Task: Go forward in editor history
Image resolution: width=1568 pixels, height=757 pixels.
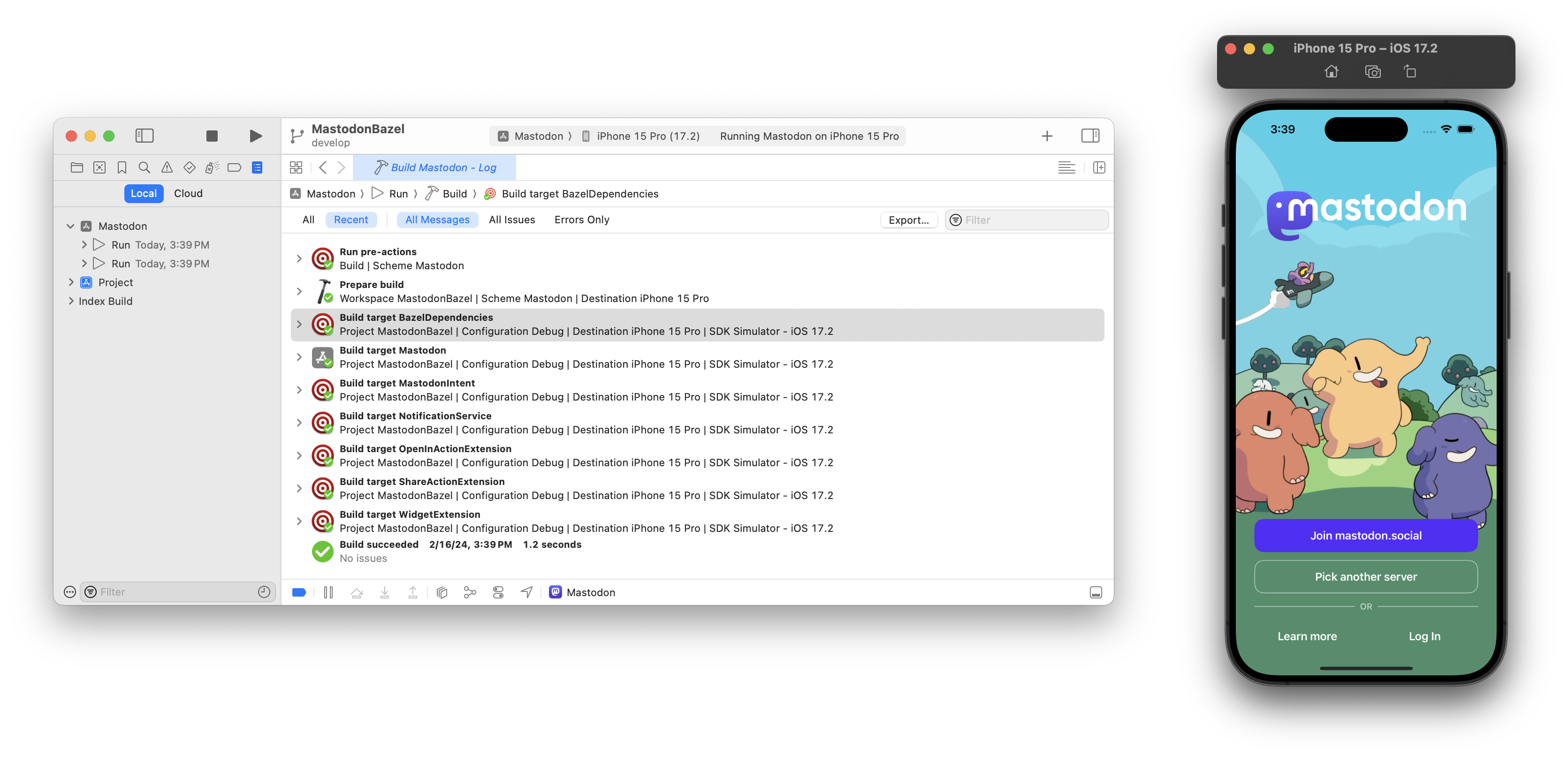Action: (x=342, y=167)
